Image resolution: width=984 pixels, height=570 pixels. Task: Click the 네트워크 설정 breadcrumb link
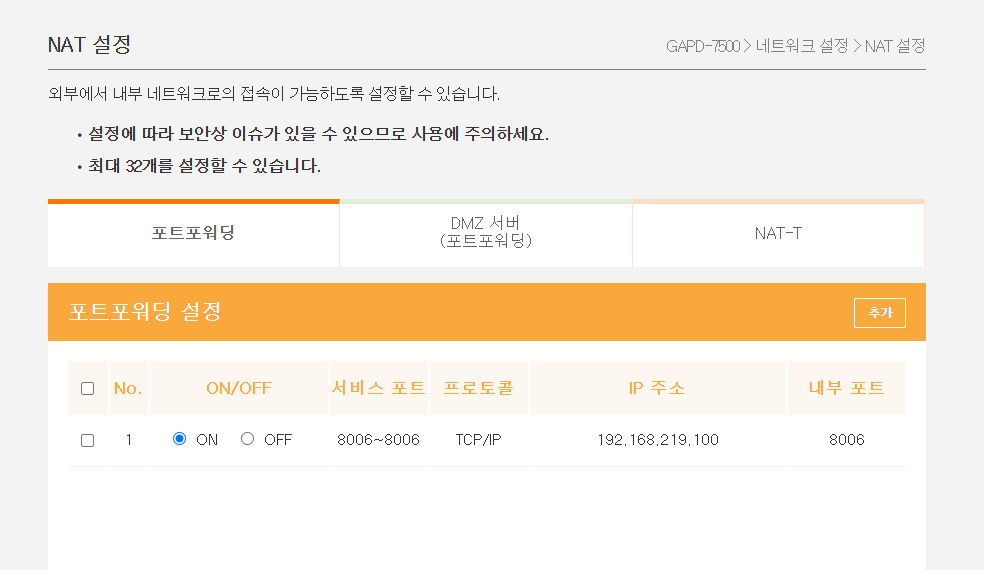(x=801, y=46)
